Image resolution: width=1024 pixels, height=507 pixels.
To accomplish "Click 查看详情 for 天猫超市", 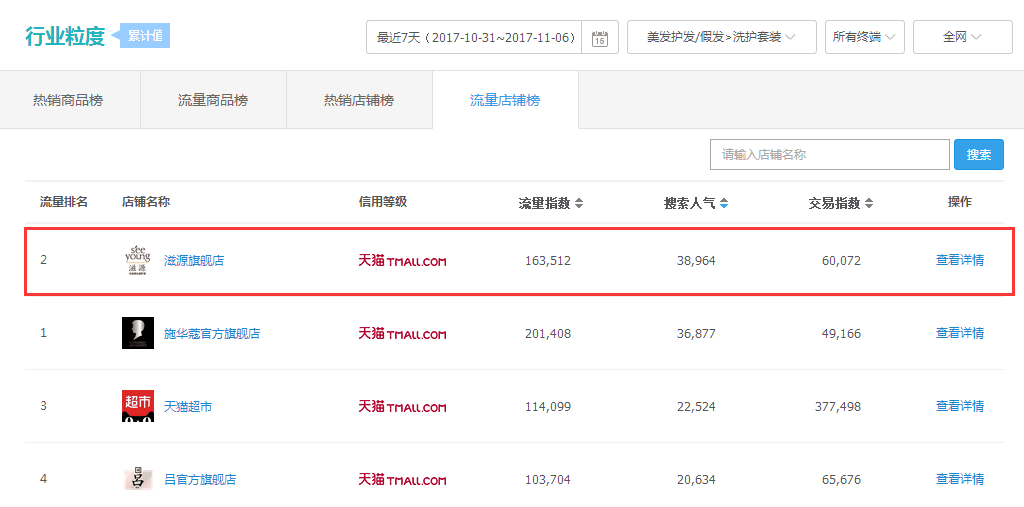I will click(x=960, y=406).
